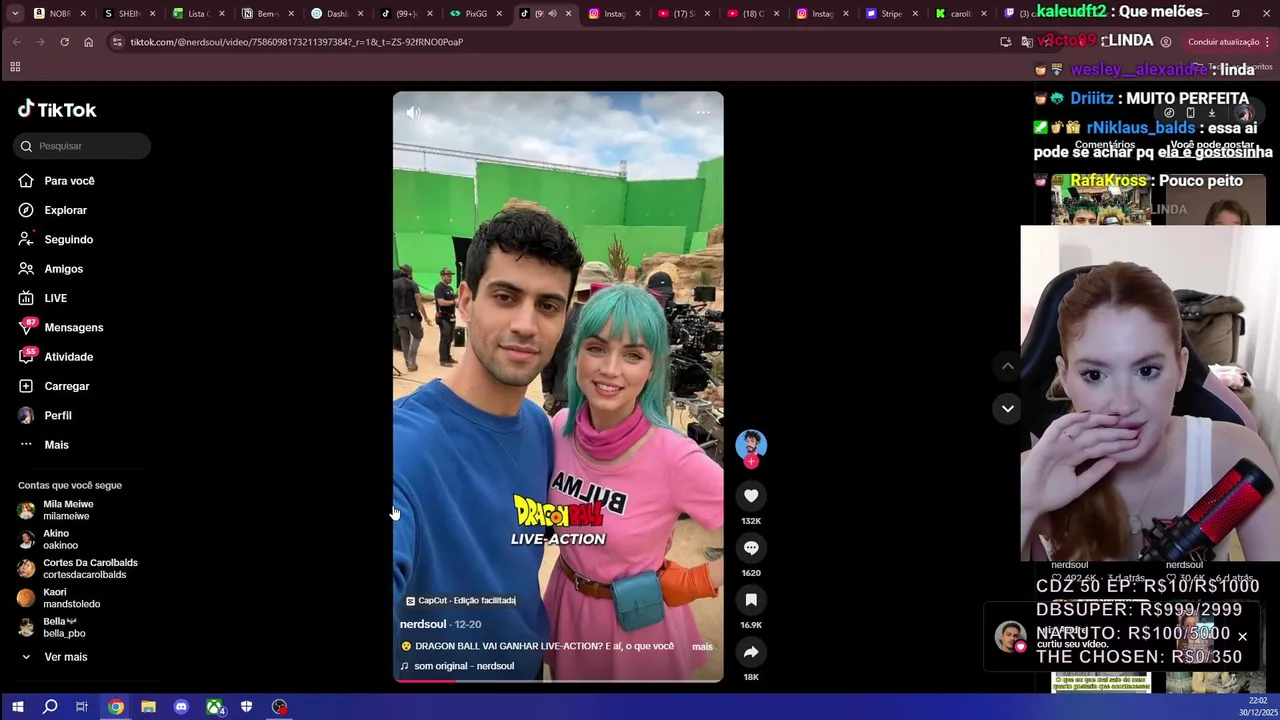Open nerdsoul creator avatar beside the video
Image resolution: width=1280 pixels, height=720 pixels.
(751, 445)
